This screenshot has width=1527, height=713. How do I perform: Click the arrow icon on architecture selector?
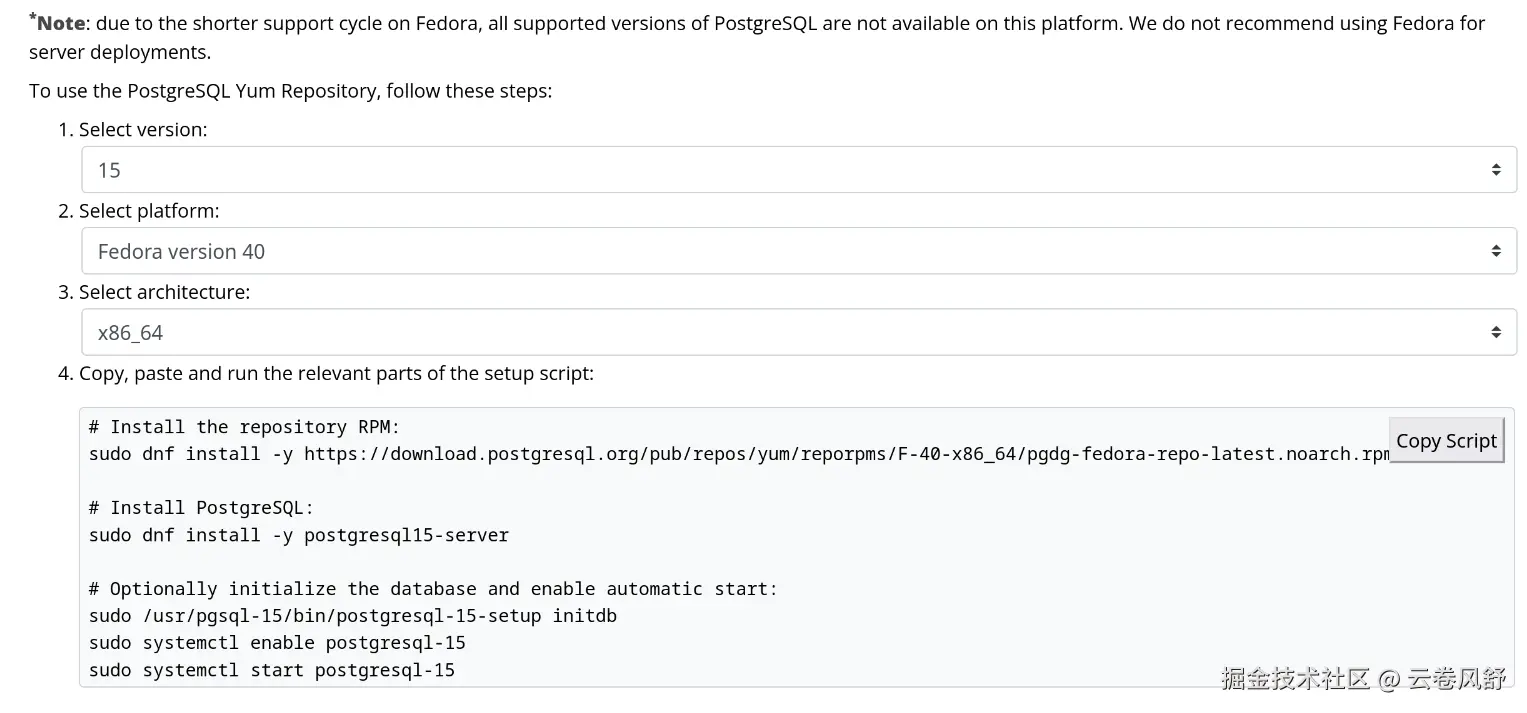pos(1495,332)
